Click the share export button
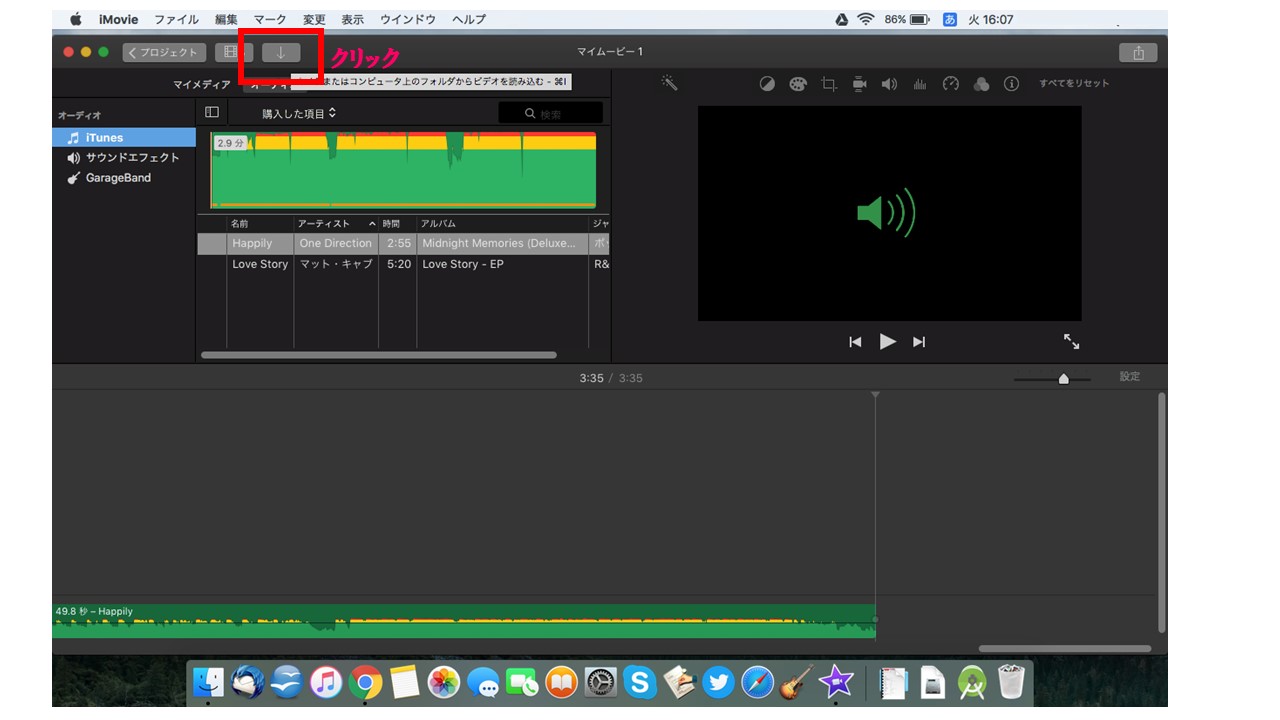Viewport: 1280px width, 720px height. coord(1138,53)
